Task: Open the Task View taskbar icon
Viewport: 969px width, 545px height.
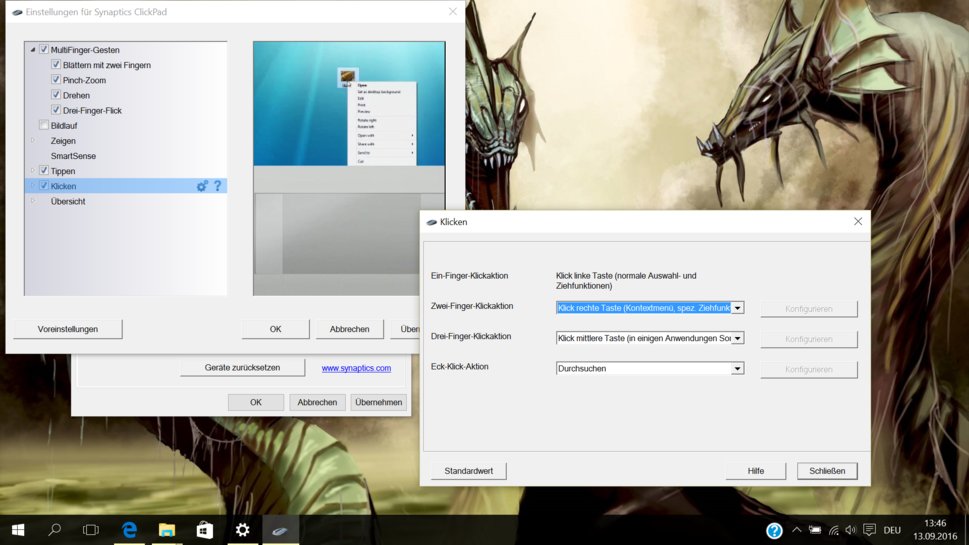Action: [91, 530]
